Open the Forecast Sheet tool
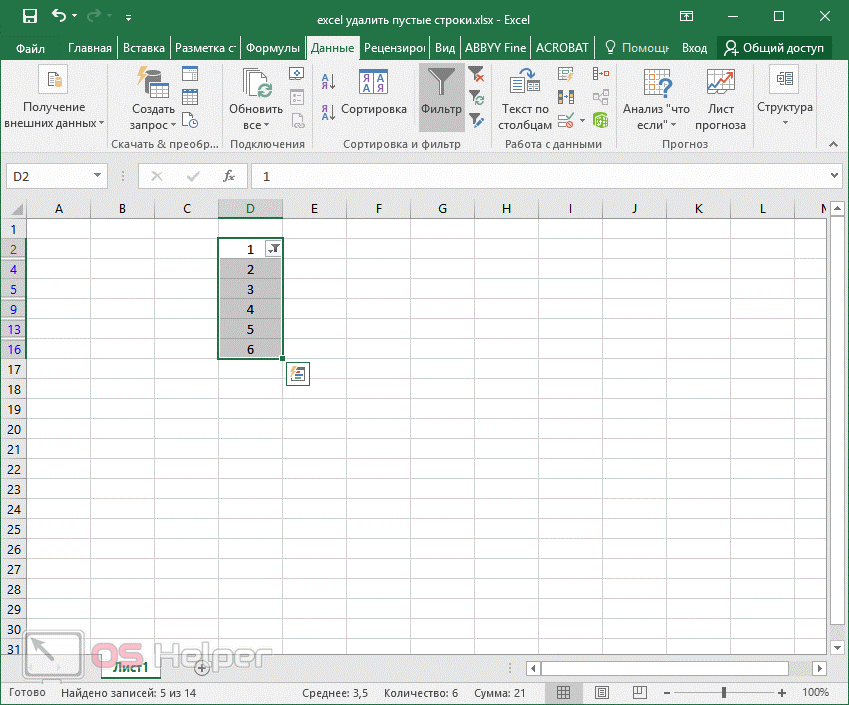 [720, 100]
